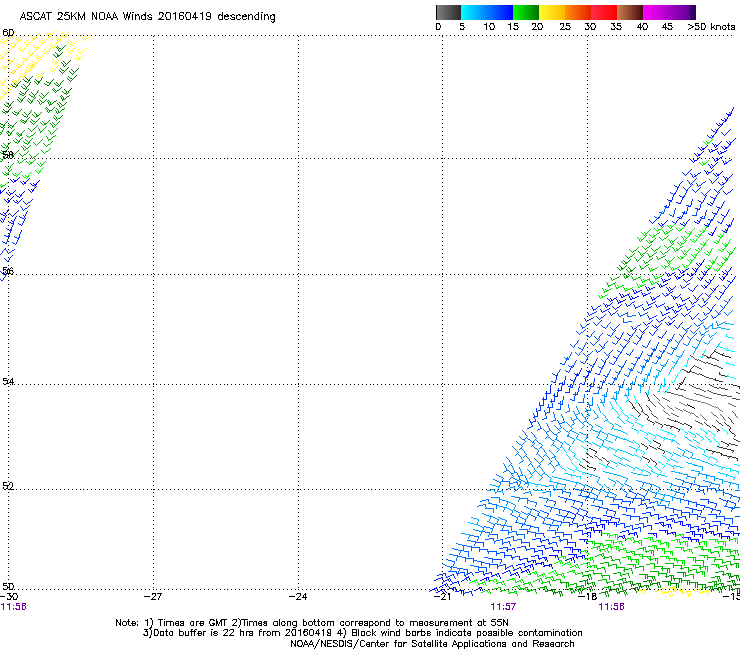The height and width of the screenshot is (650, 740).
Task: Pick the magenta 40–45 knots color segment
Action: pyautogui.click(x=656, y=12)
